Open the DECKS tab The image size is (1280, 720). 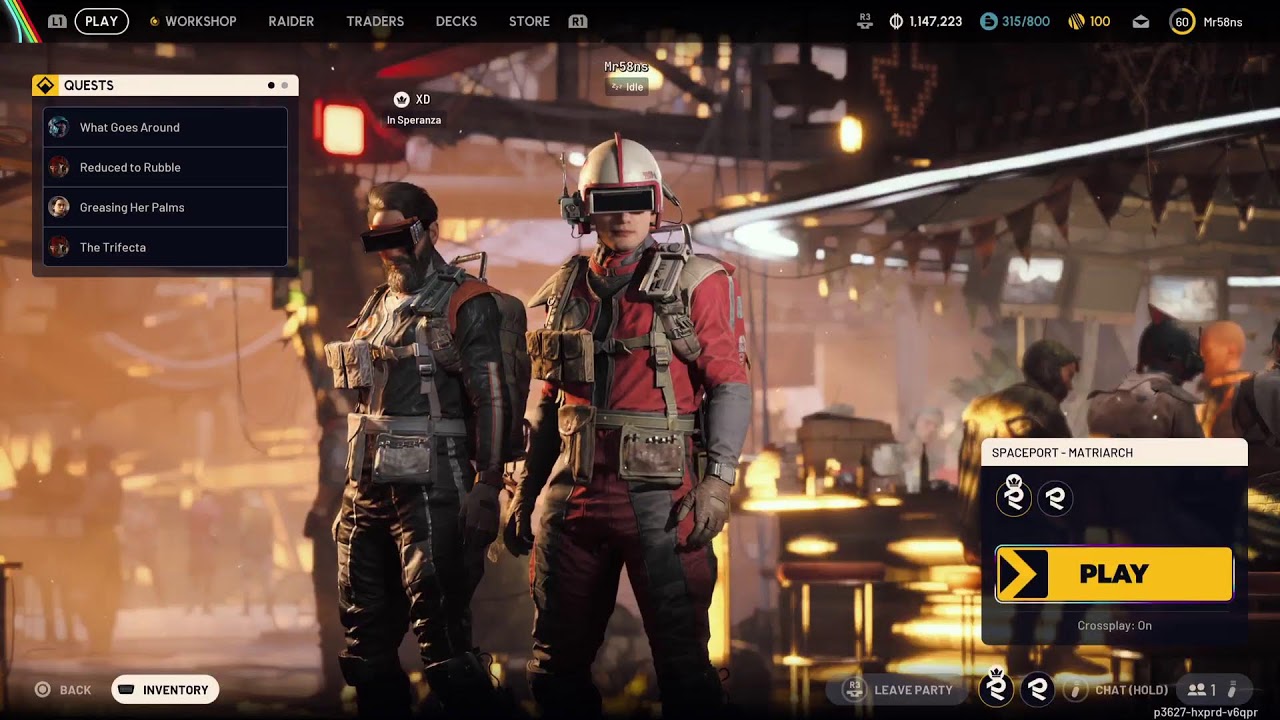456,21
